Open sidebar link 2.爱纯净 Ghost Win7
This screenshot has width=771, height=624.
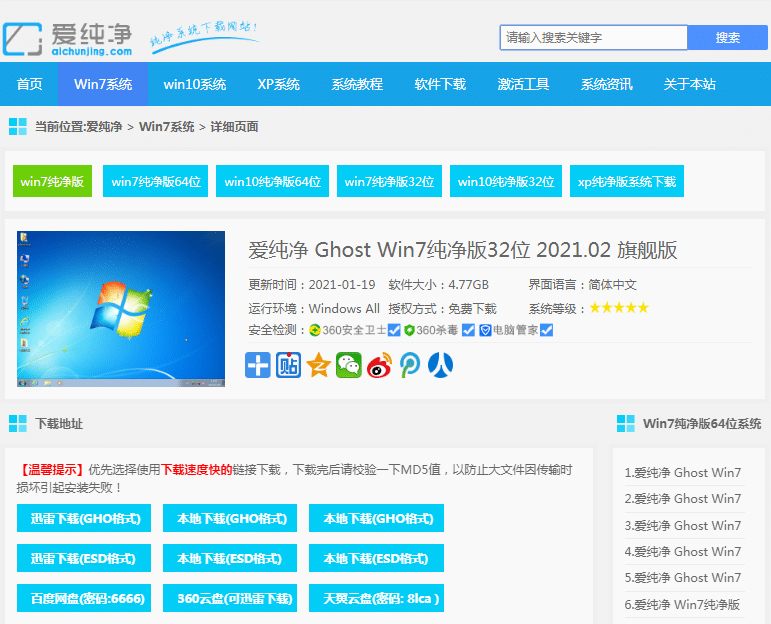[x=682, y=499]
